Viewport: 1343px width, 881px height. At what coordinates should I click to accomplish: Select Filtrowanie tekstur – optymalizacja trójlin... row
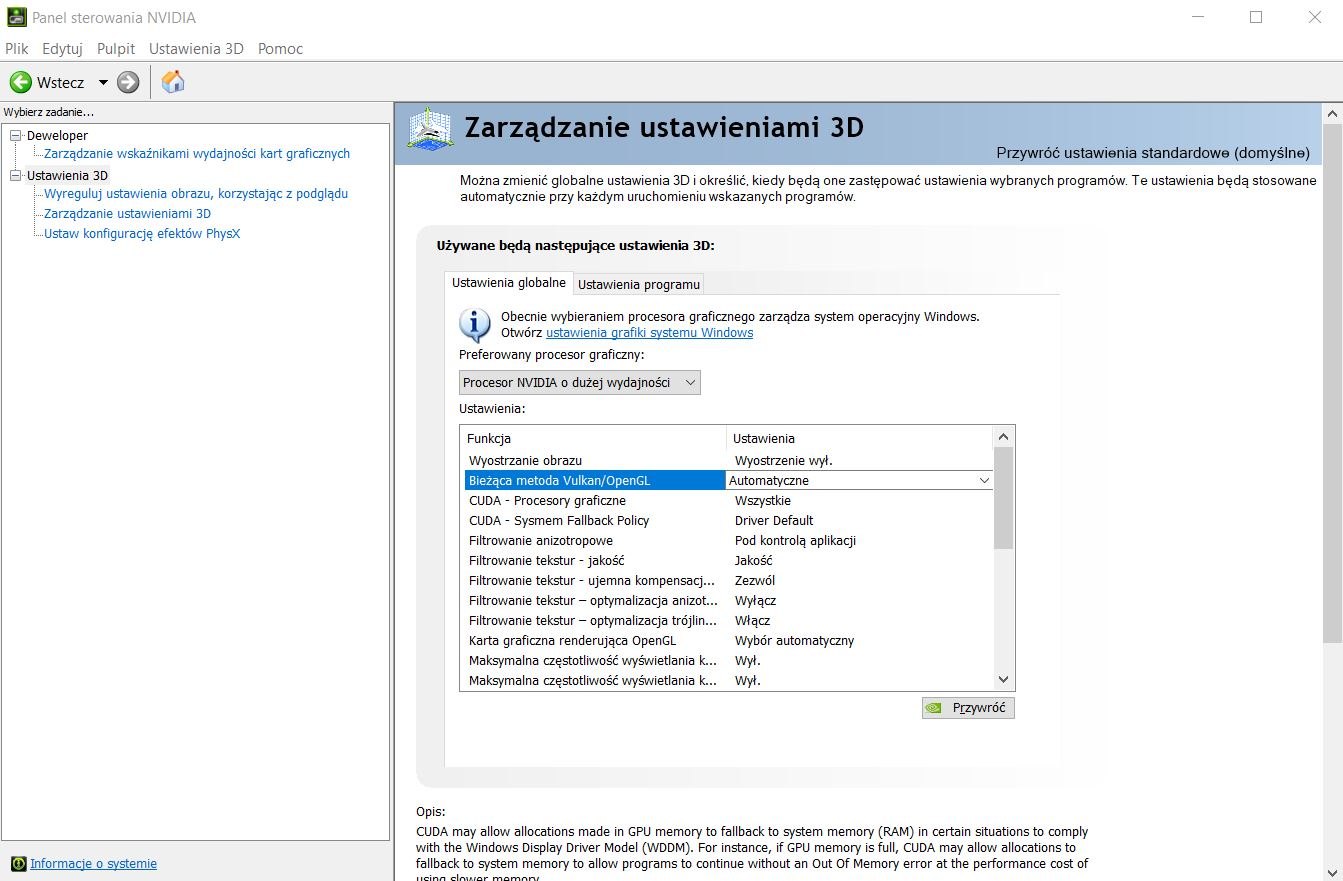coord(727,620)
